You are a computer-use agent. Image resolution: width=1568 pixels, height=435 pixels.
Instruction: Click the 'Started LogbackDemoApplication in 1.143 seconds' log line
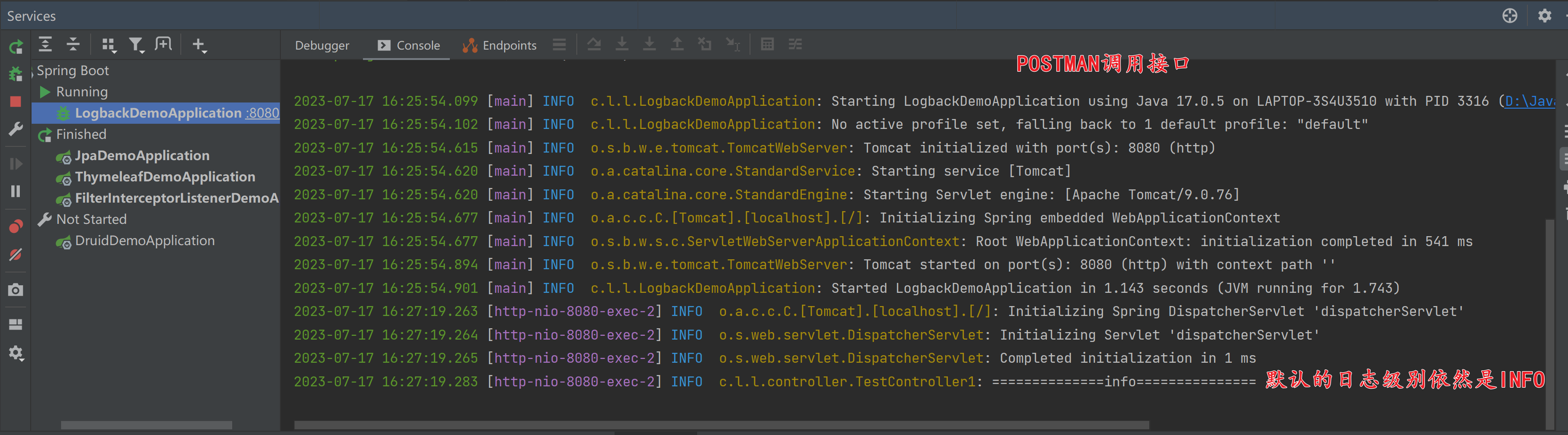(x=847, y=288)
